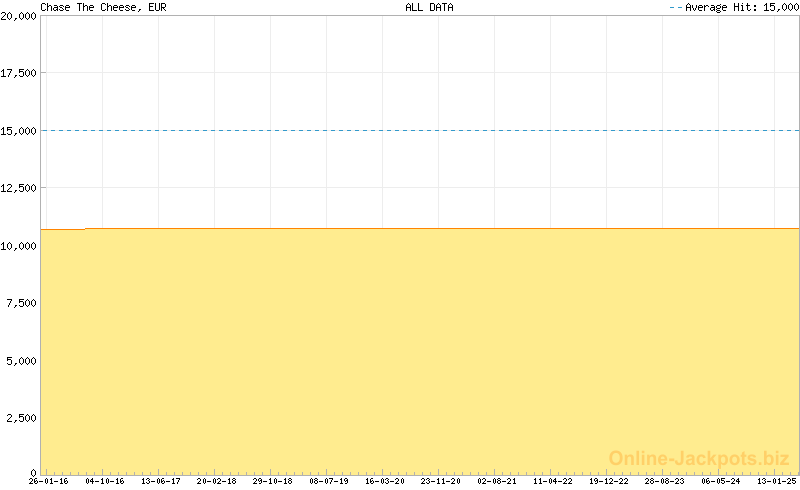
Task: Select the 04-10-16 date marker
Action: point(105,481)
